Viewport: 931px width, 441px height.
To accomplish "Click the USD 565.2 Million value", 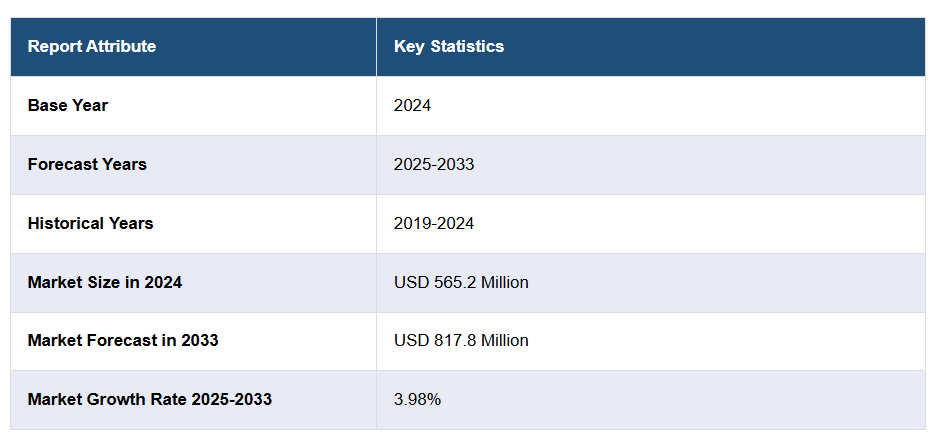I will click(461, 282).
